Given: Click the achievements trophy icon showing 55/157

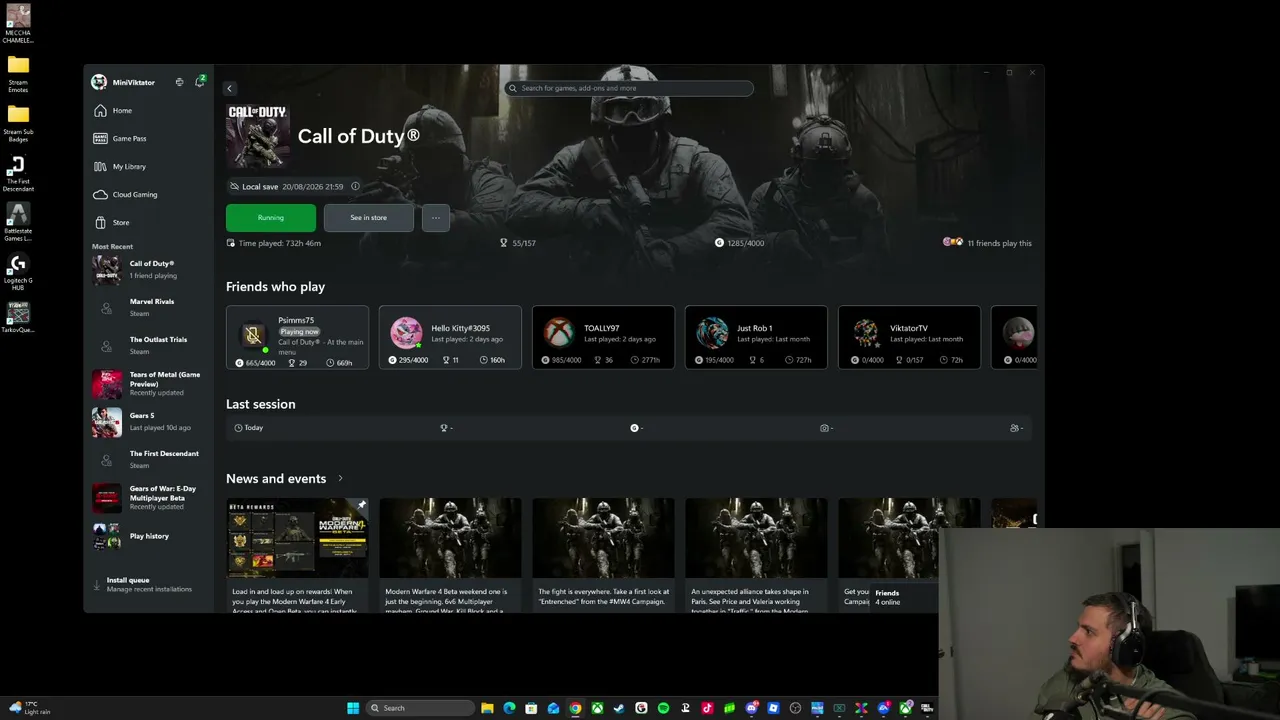Looking at the screenshot, I should click(504, 243).
